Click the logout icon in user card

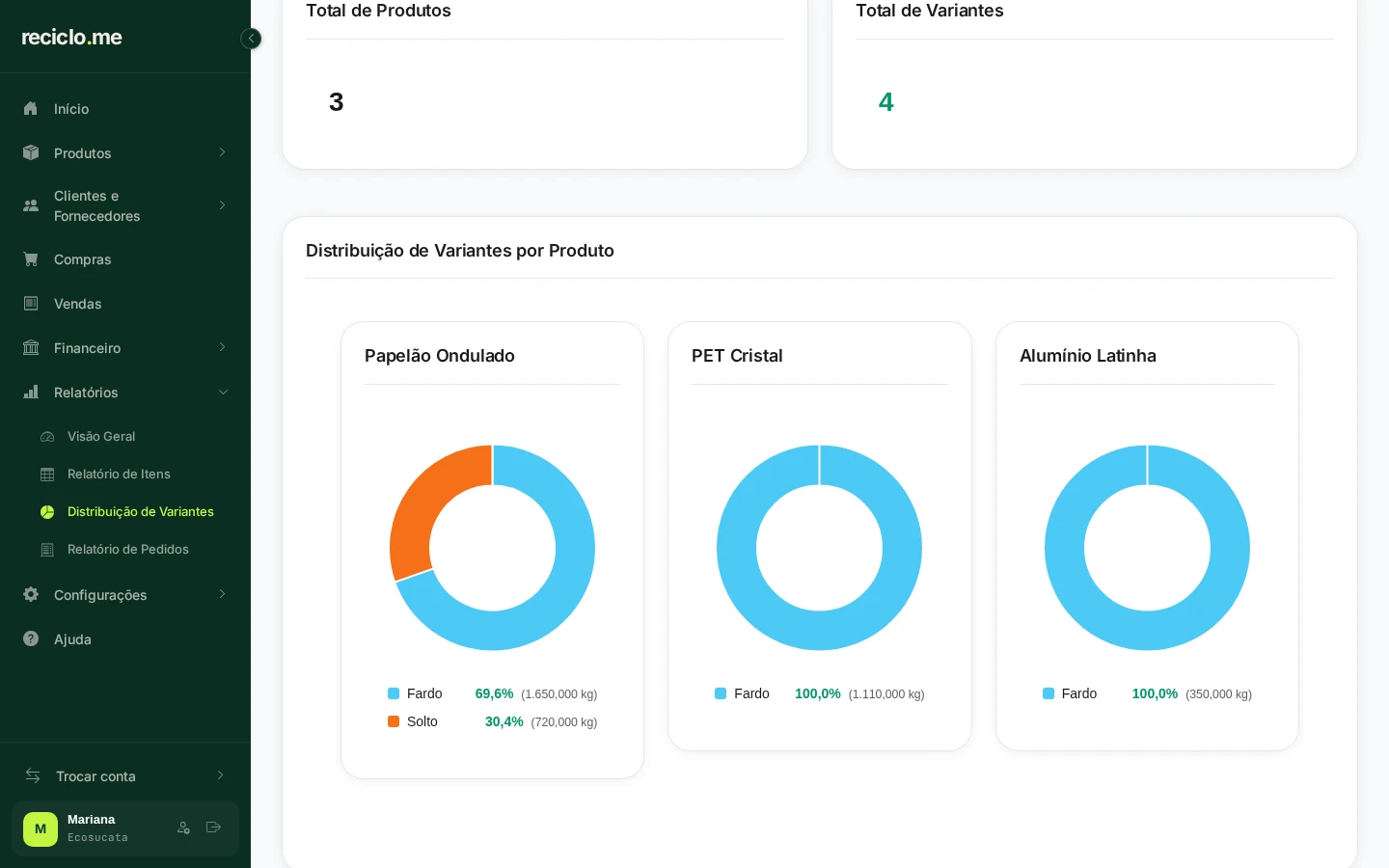(x=213, y=827)
